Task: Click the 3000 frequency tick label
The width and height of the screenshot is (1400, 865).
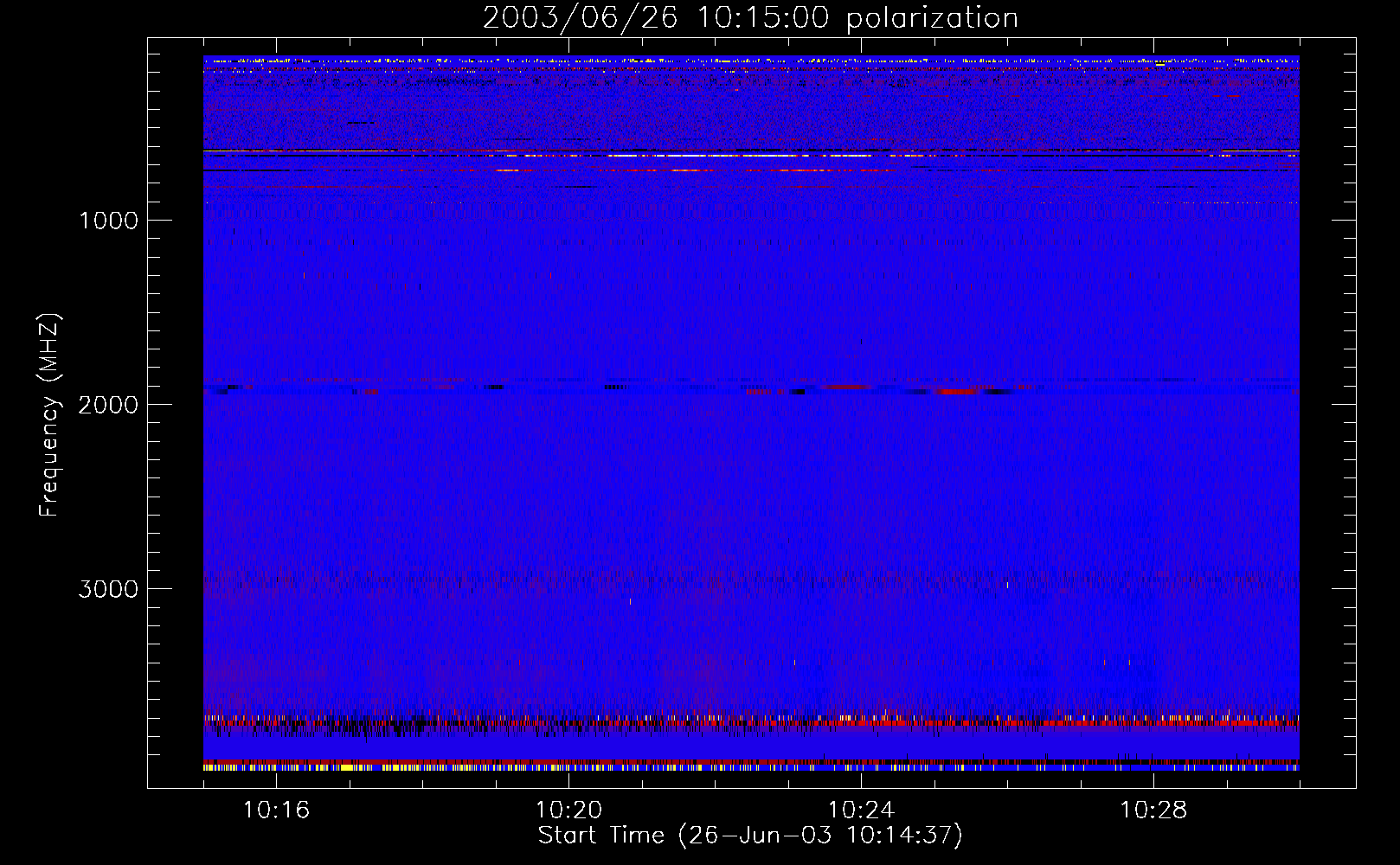Action: 108,589
